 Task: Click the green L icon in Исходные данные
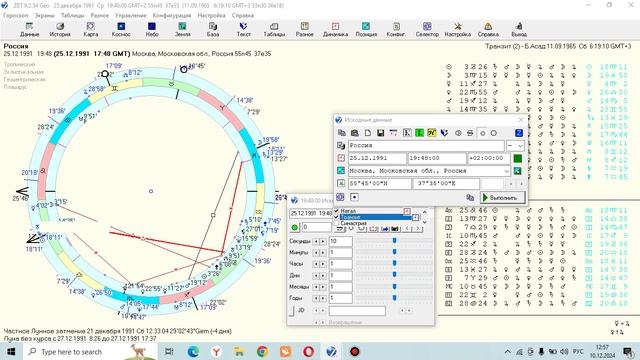pyautogui.click(x=419, y=133)
